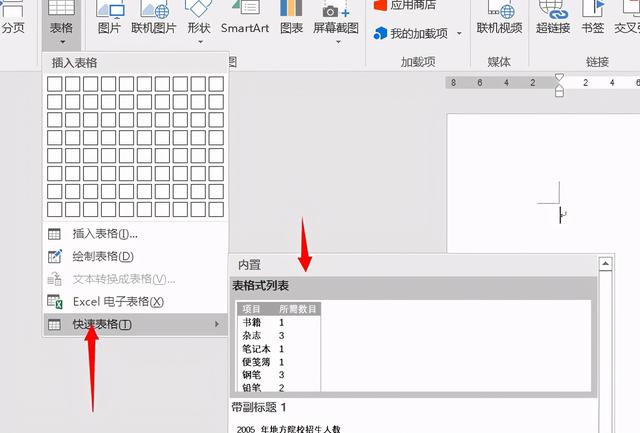The height and width of the screenshot is (433, 640).
Task: Expand the 我的加载项 dropdown arrow
Action: tap(459, 34)
